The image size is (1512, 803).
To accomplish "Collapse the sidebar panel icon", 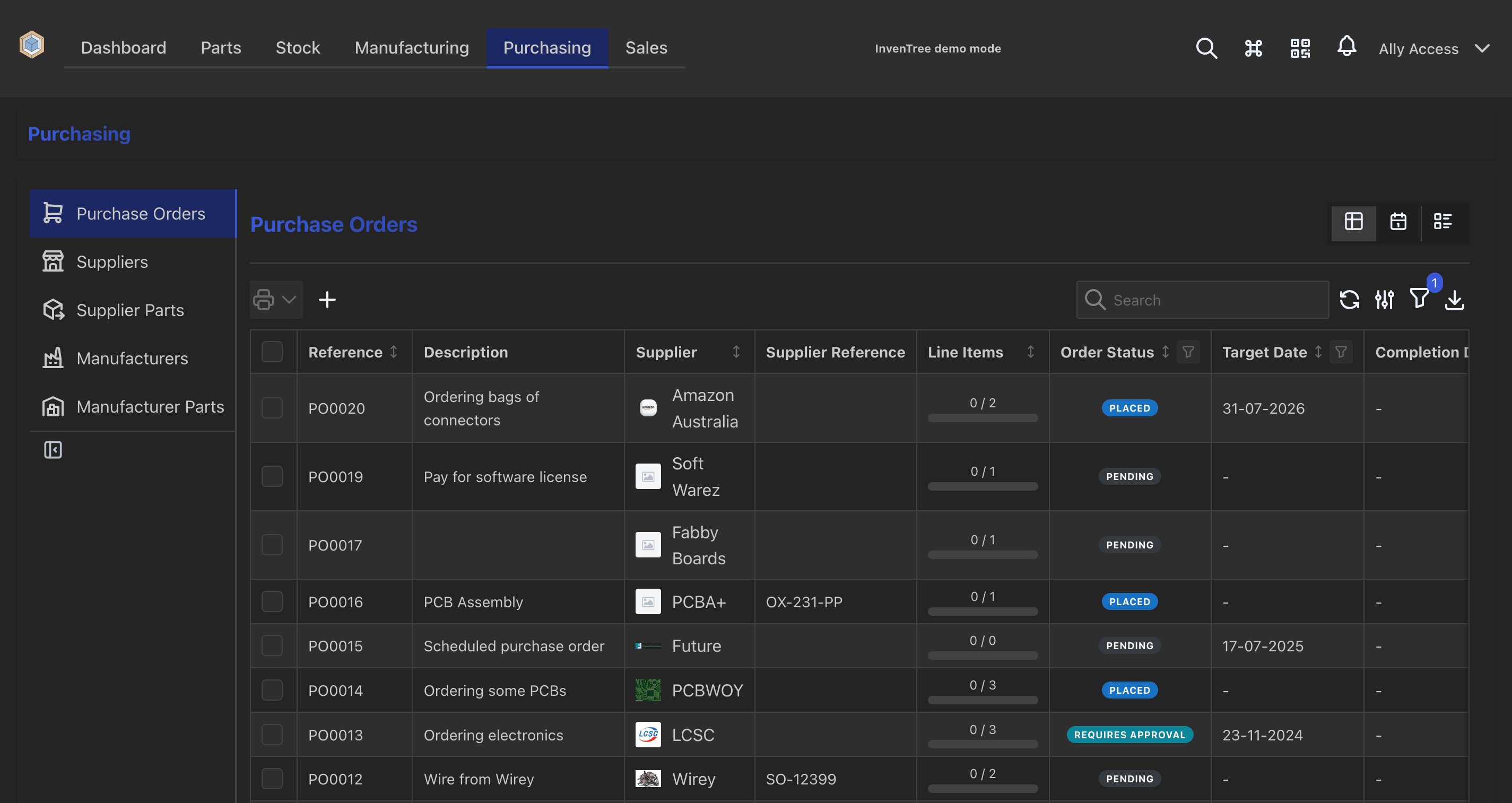I will tap(53, 450).
